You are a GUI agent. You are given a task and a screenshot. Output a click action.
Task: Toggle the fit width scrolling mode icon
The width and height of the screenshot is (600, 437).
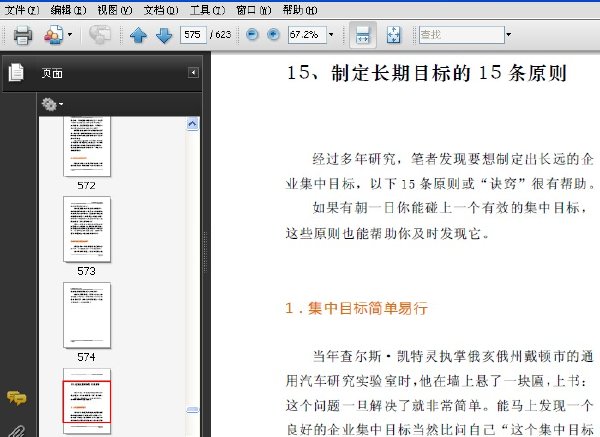point(362,35)
